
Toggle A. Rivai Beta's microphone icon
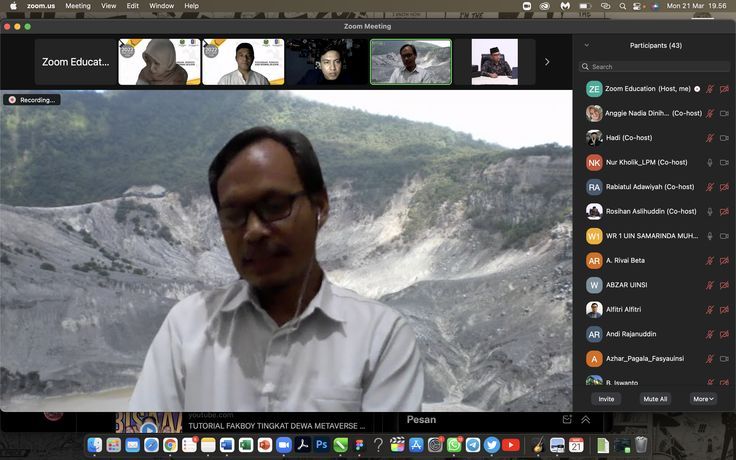pyautogui.click(x=710, y=261)
